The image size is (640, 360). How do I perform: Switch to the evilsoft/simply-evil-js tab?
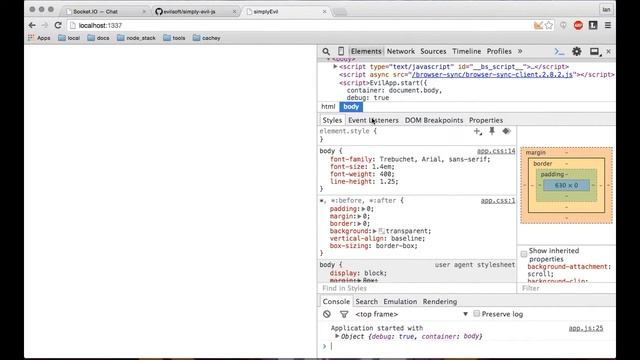(x=194, y=11)
